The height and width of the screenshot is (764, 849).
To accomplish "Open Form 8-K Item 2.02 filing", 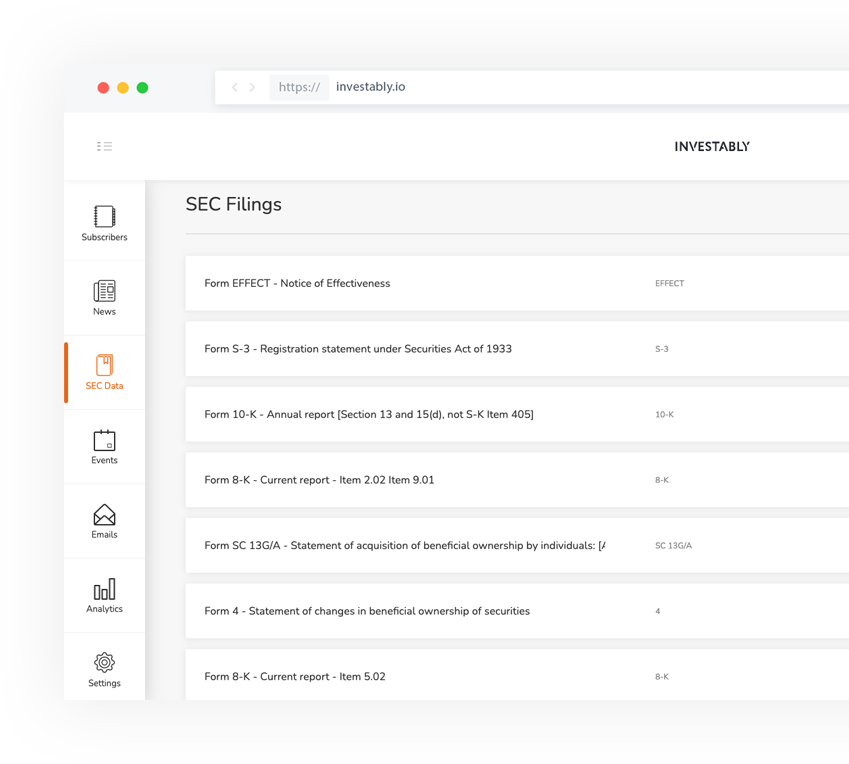I will (x=319, y=480).
